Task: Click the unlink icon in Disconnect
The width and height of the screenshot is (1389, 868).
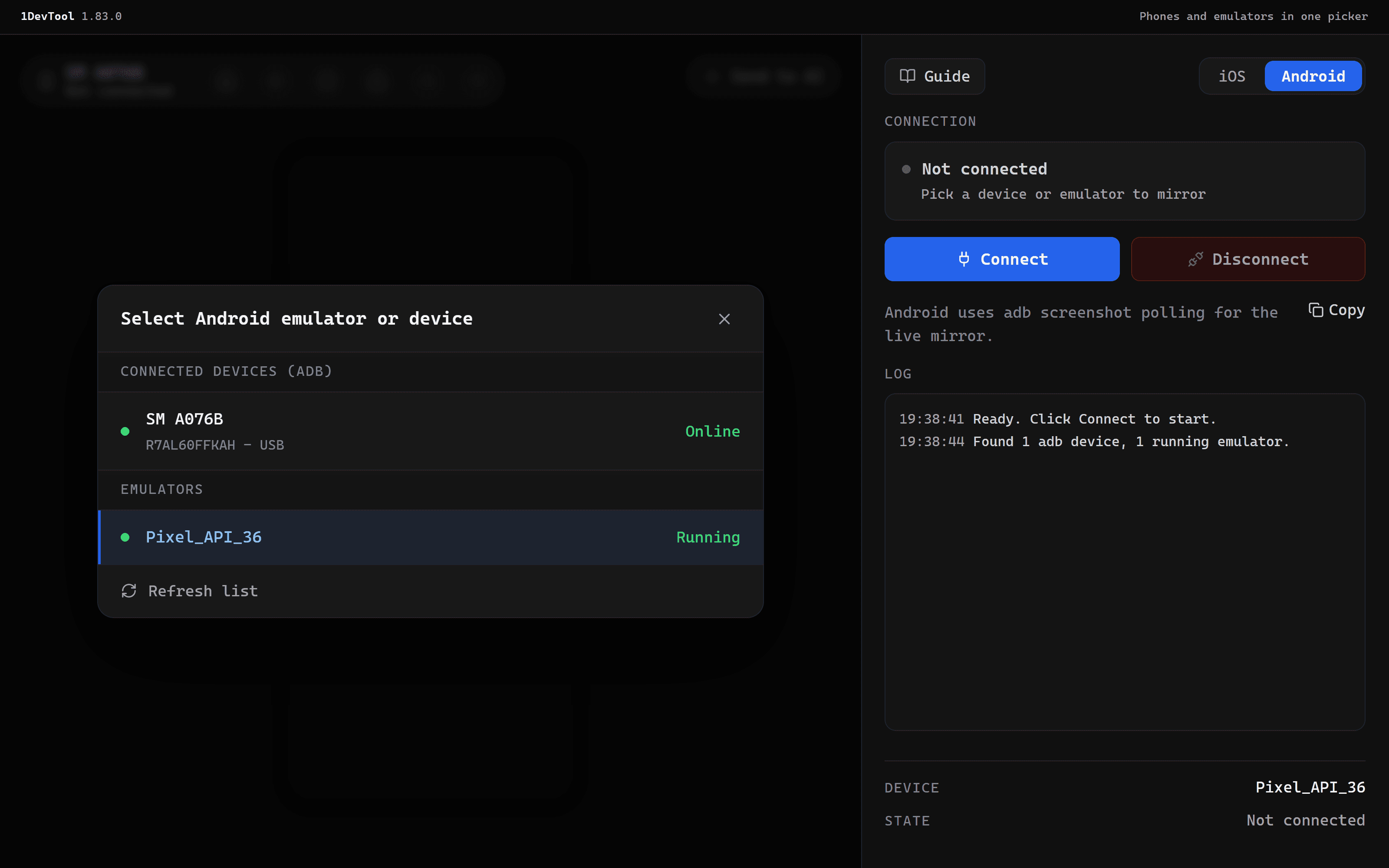Action: [x=1195, y=259]
